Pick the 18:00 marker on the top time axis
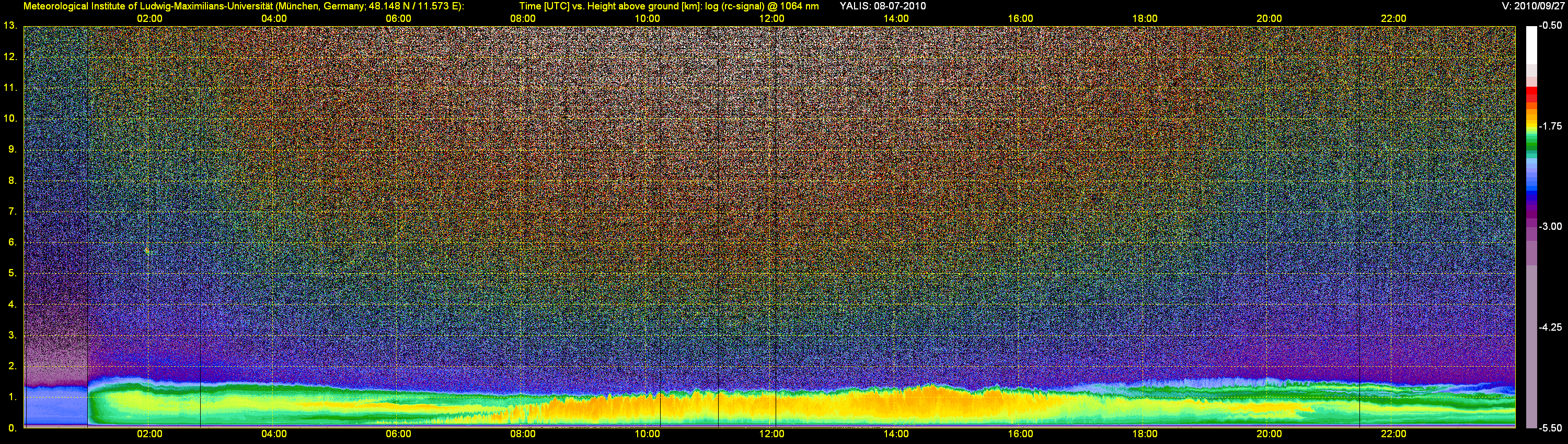The width and height of the screenshot is (1568, 444). point(1144,19)
